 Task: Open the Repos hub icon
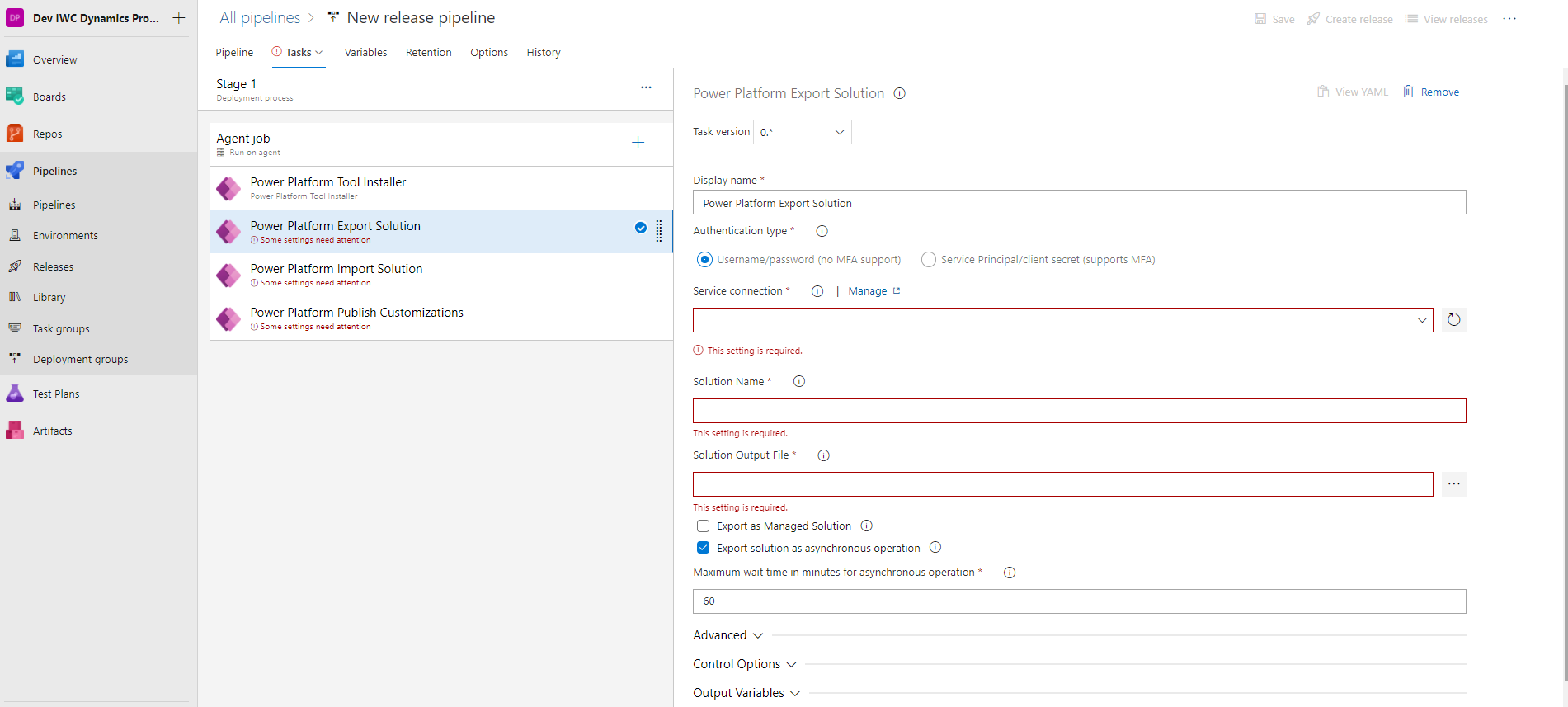pyautogui.click(x=15, y=134)
